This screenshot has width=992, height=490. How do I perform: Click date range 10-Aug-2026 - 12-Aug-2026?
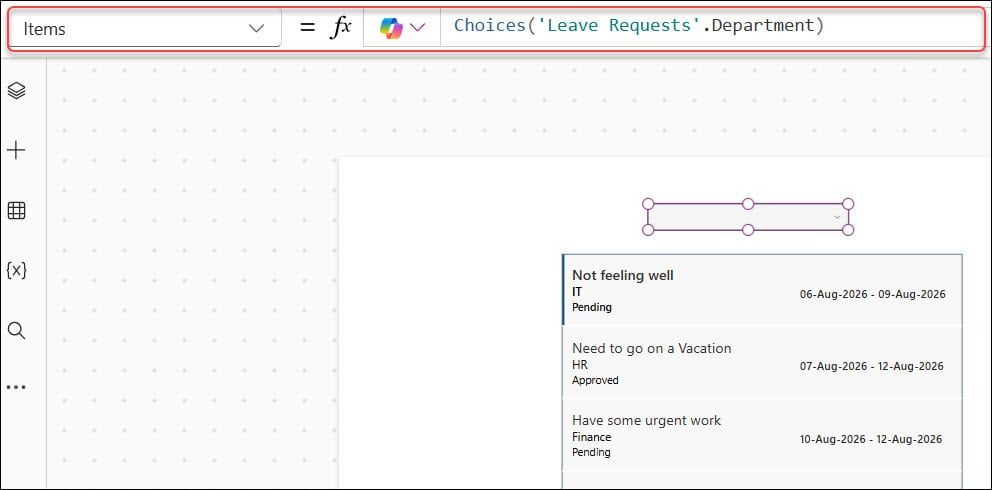click(x=871, y=439)
